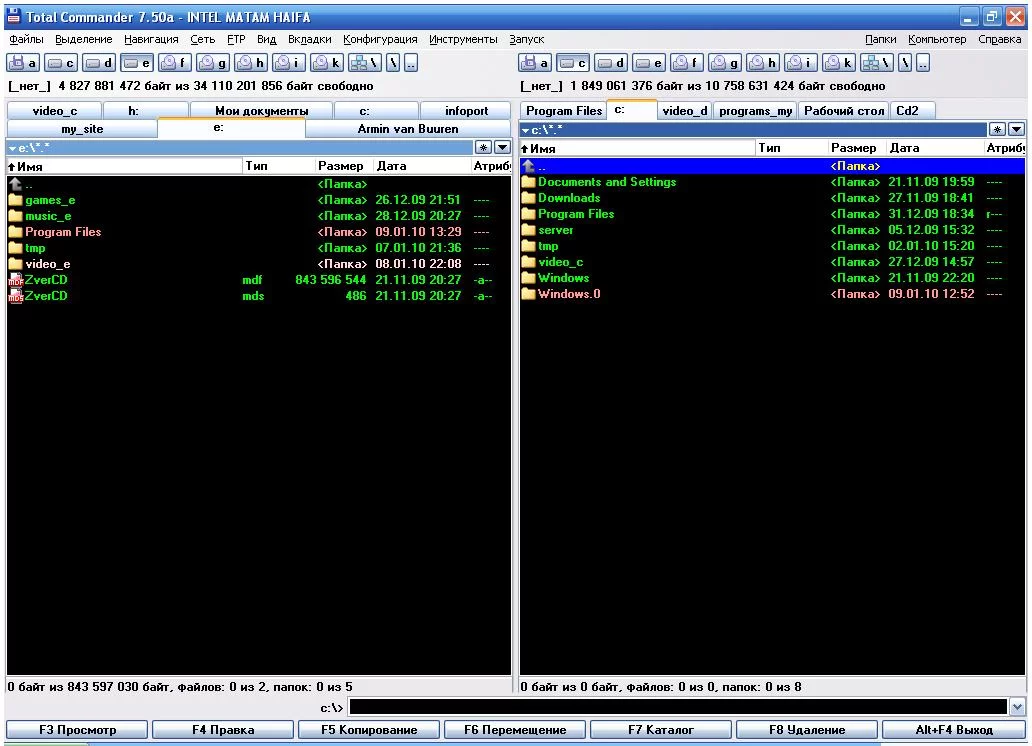Switch to Мои документы tab

tap(261, 111)
